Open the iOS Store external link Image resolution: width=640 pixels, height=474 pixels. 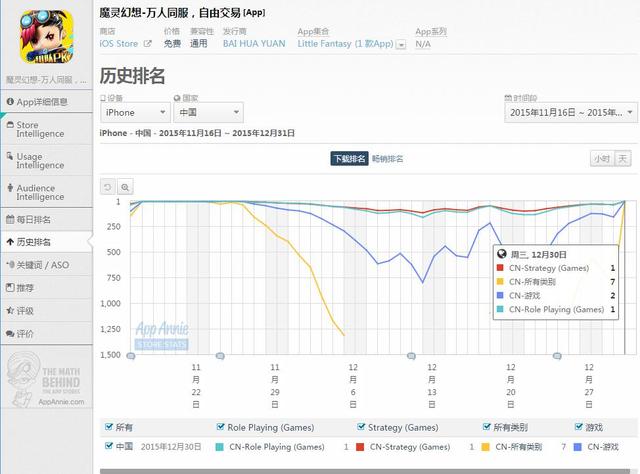(119, 44)
